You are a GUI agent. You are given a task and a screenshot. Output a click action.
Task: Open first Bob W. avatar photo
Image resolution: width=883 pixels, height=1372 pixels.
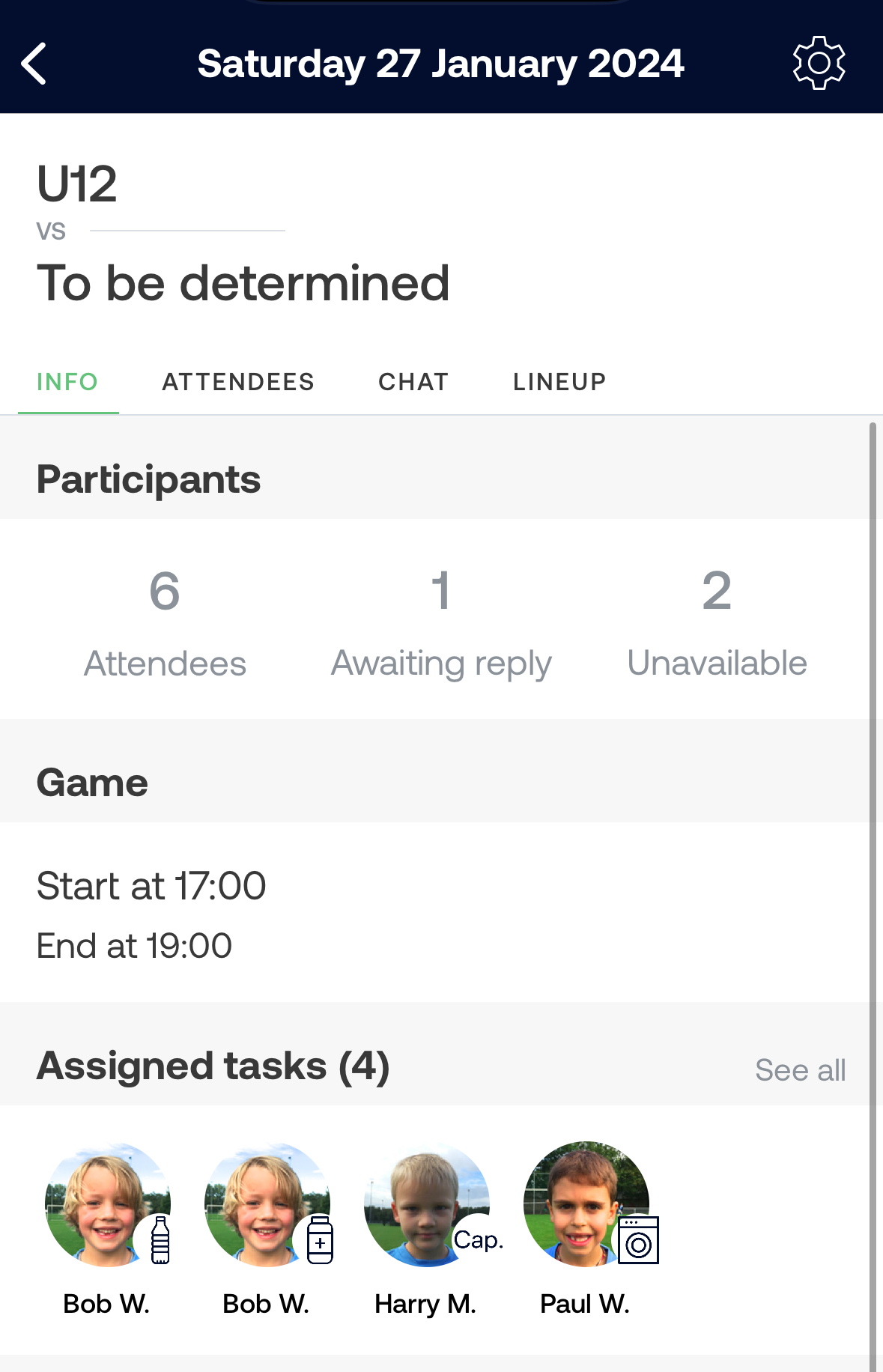tap(108, 1204)
